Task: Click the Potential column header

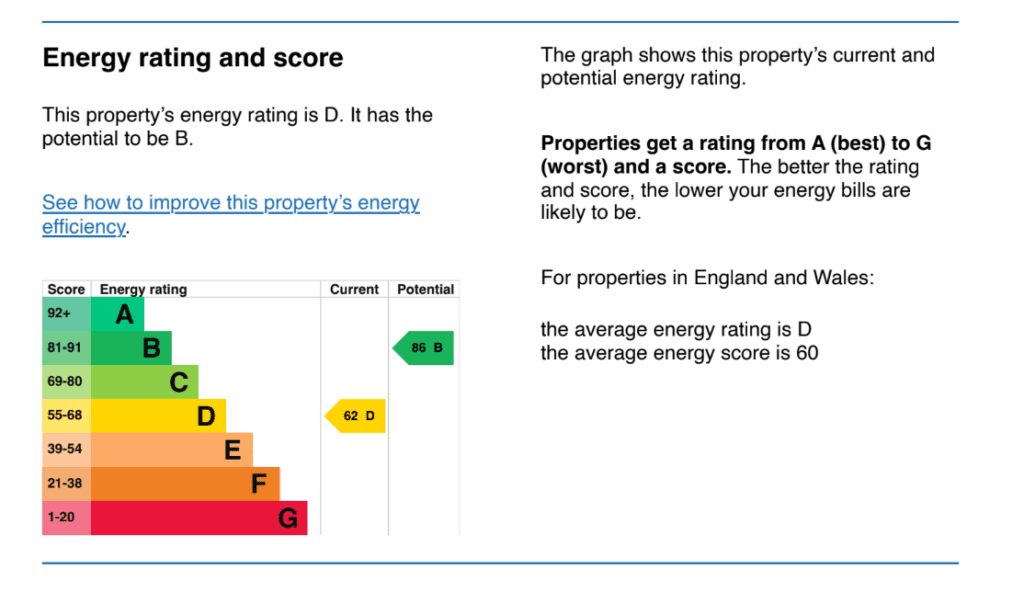Action: (425, 290)
